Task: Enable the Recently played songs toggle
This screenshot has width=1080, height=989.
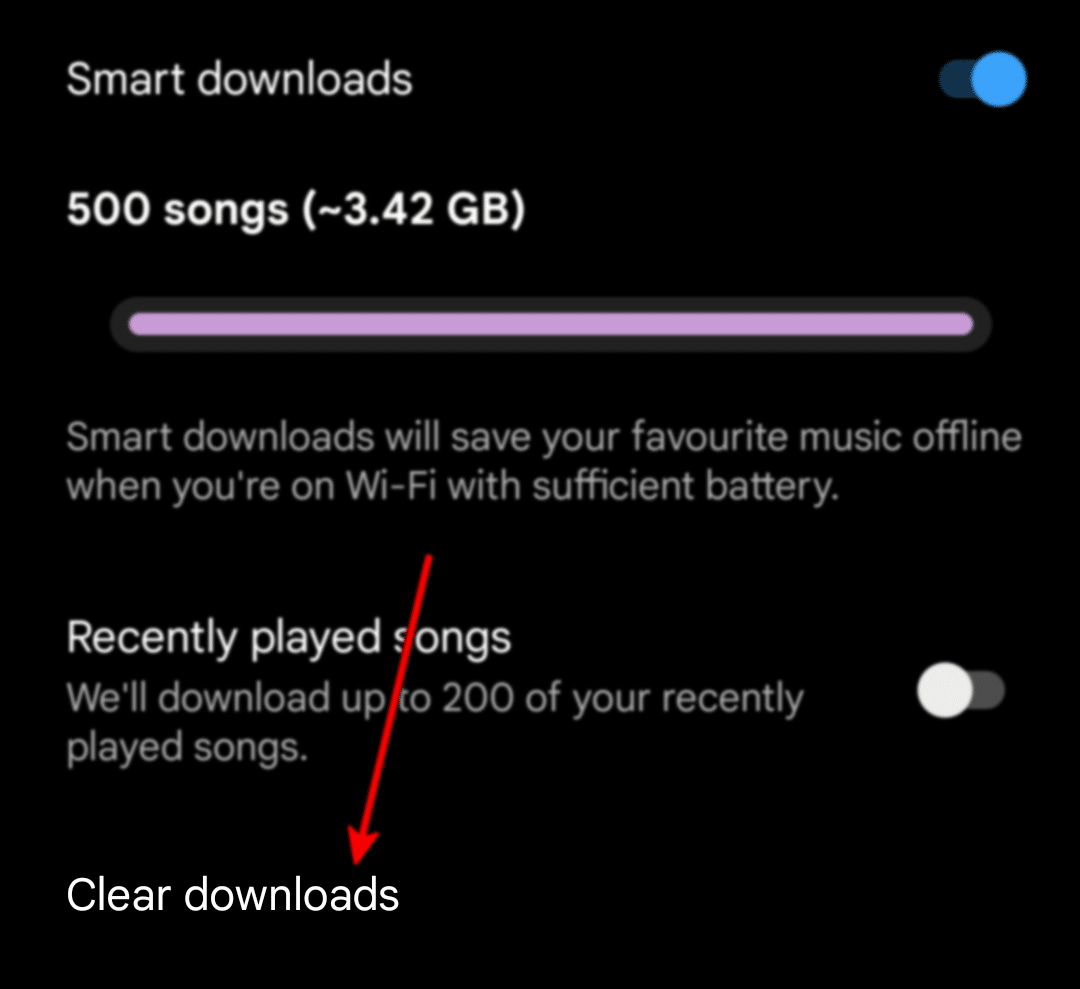Action: click(x=961, y=690)
